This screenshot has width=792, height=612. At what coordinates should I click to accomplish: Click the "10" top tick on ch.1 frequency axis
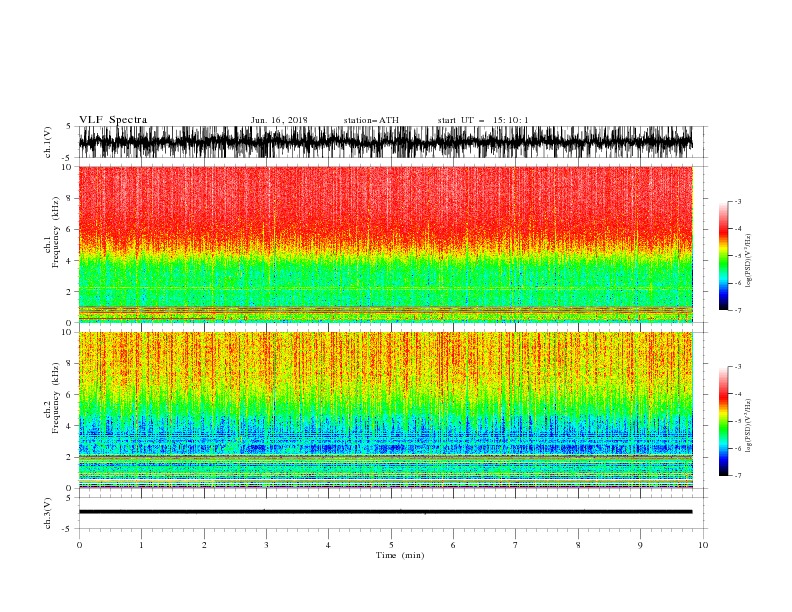pyautogui.click(x=68, y=167)
